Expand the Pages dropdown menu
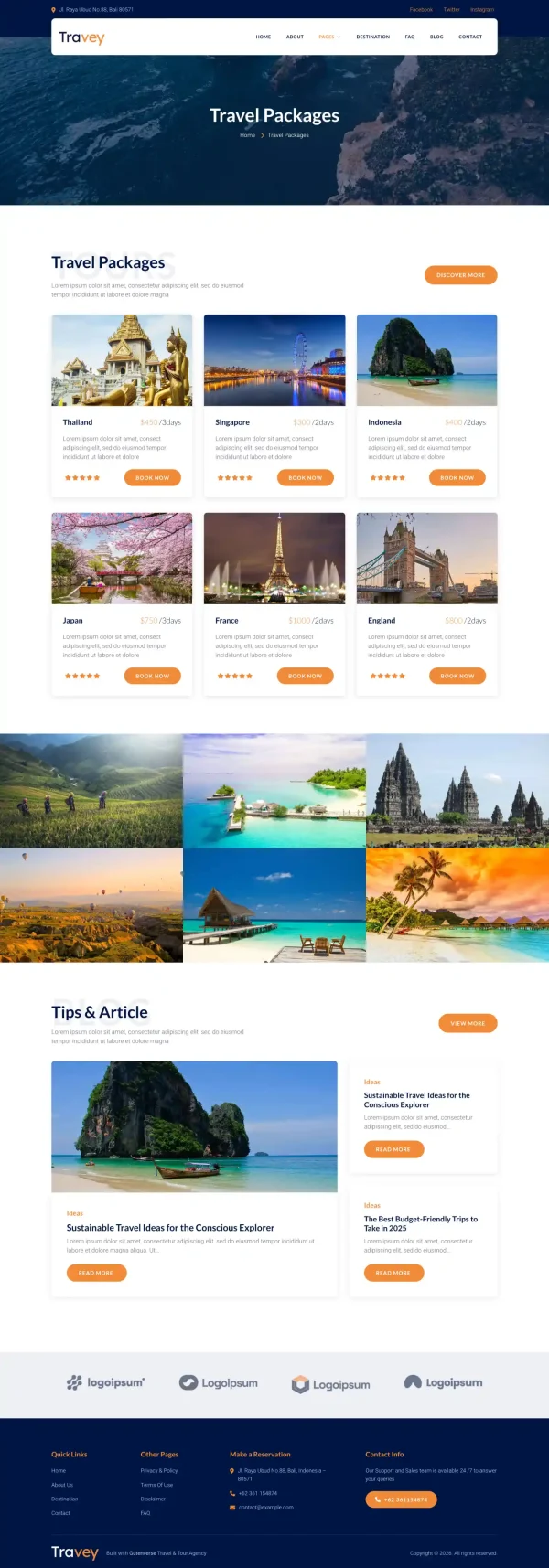Viewport: 549px width, 1568px height. click(x=329, y=37)
